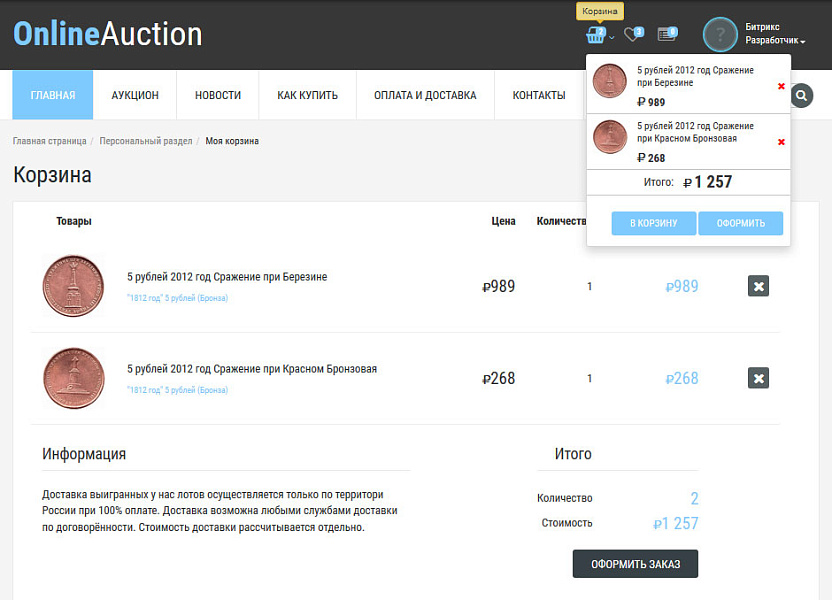Delete the Красном Бронзовая row from cart table
Viewport: 832px width, 600px height.
click(759, 378)
